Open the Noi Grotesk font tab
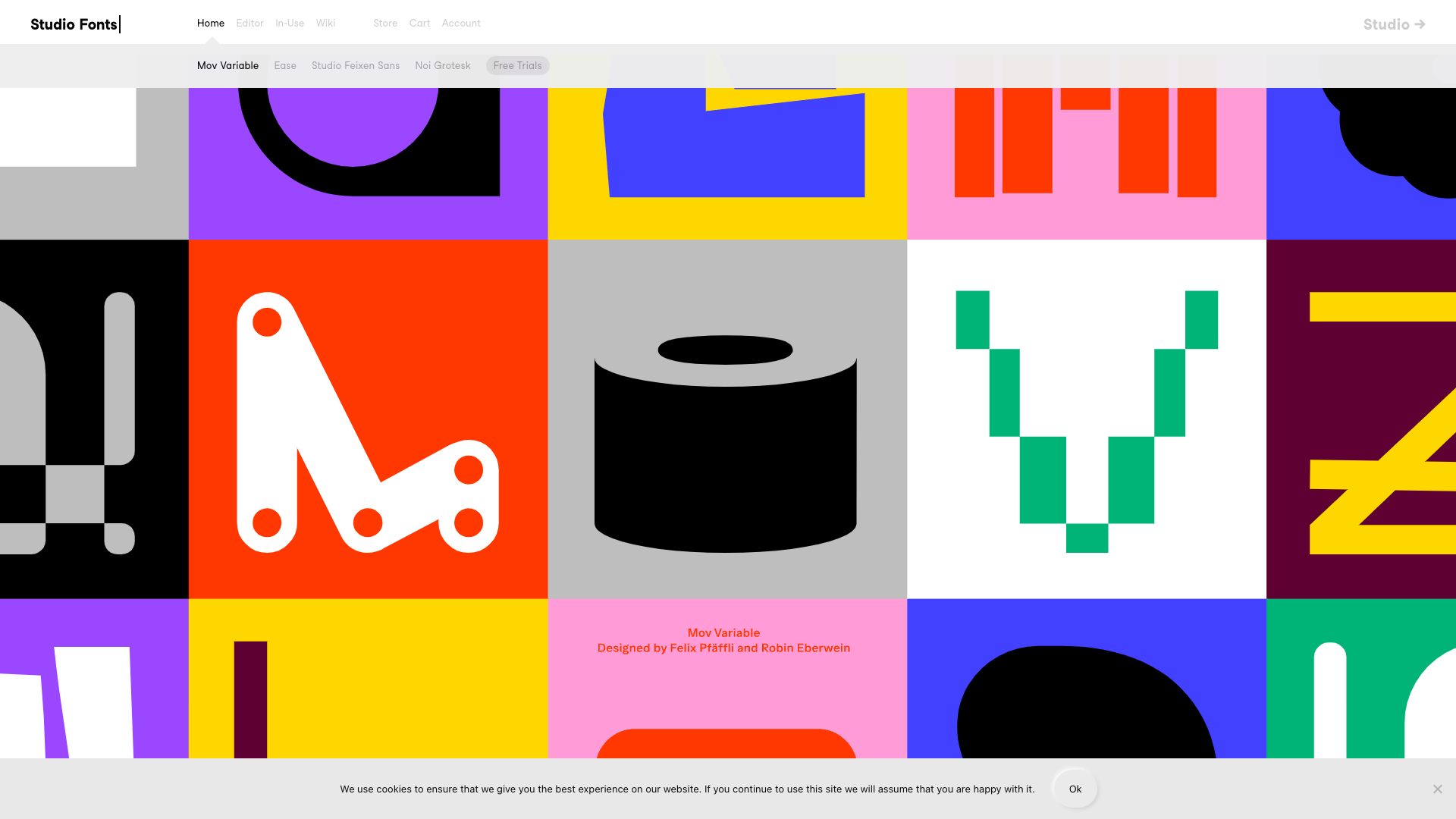Image resolution: width=1456 pixels, height=819 pixels. pyautogui.click(x=442, y=65)
